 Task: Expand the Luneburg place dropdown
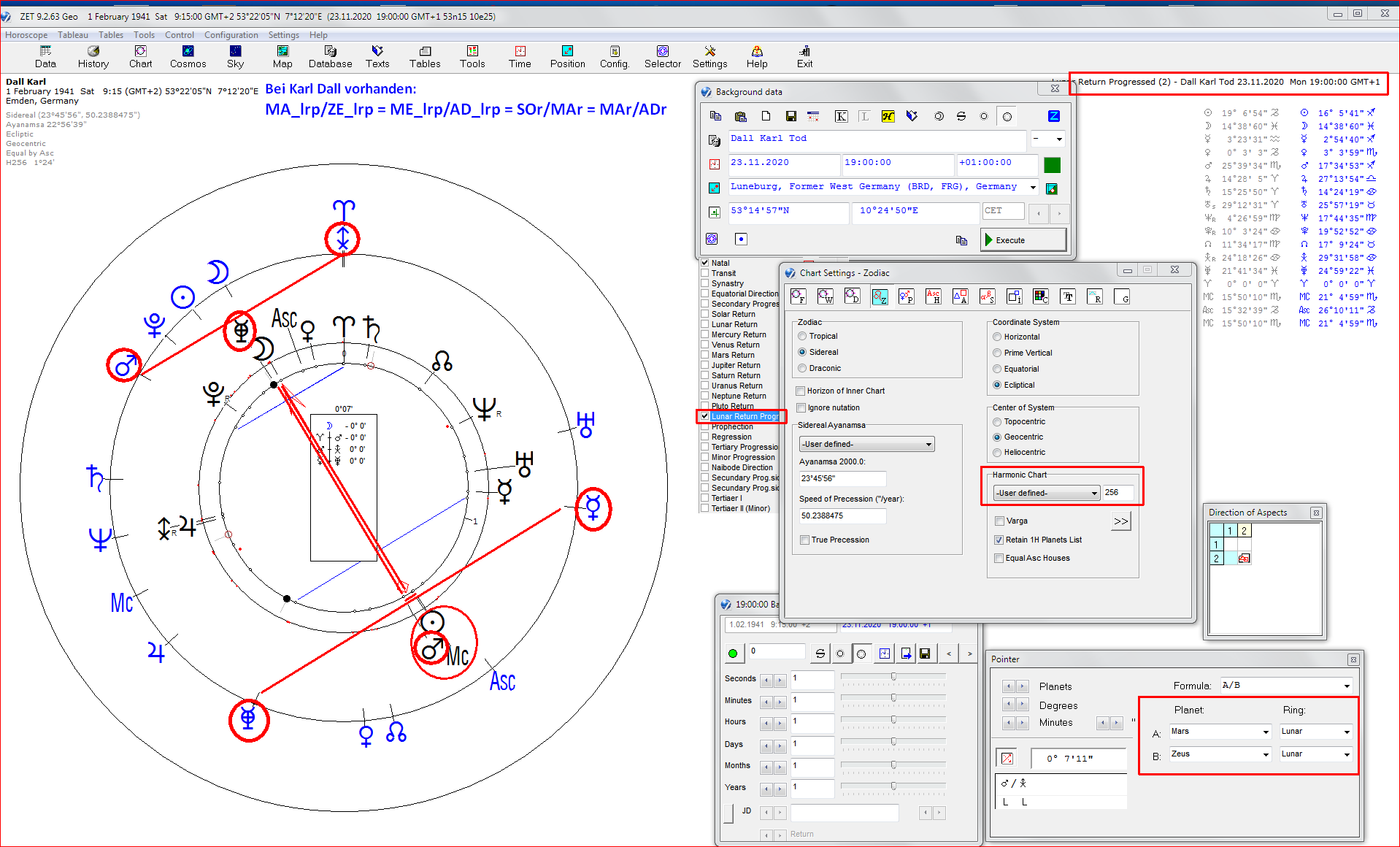(1032, 187)
